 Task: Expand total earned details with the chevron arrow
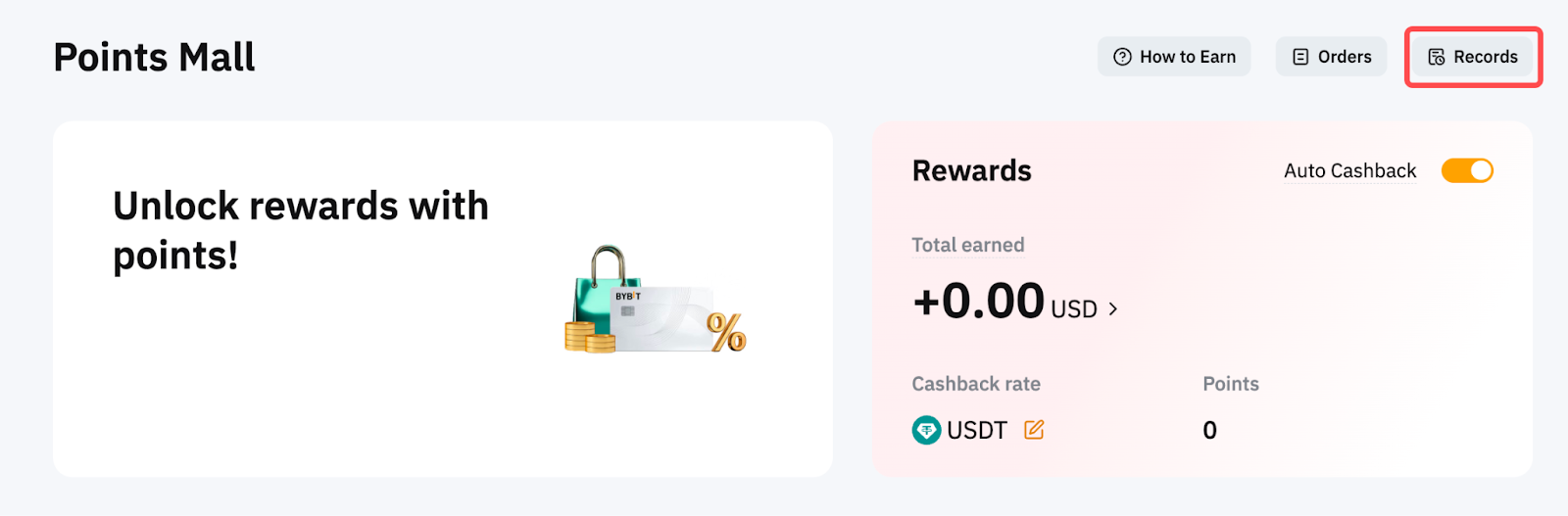tap(1113, 309)
